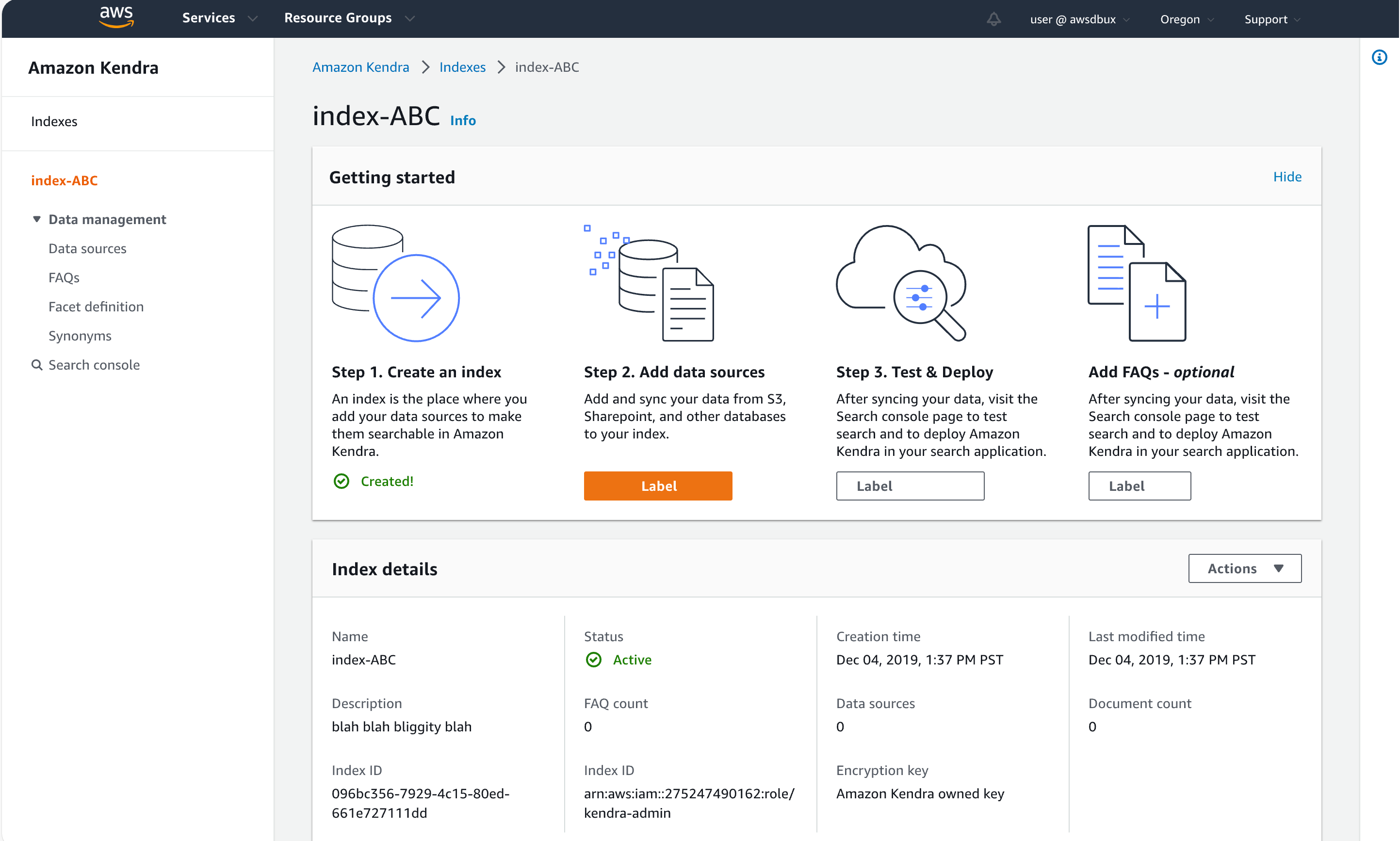Click the info circle icon at top right

(x=1380, y=57)
